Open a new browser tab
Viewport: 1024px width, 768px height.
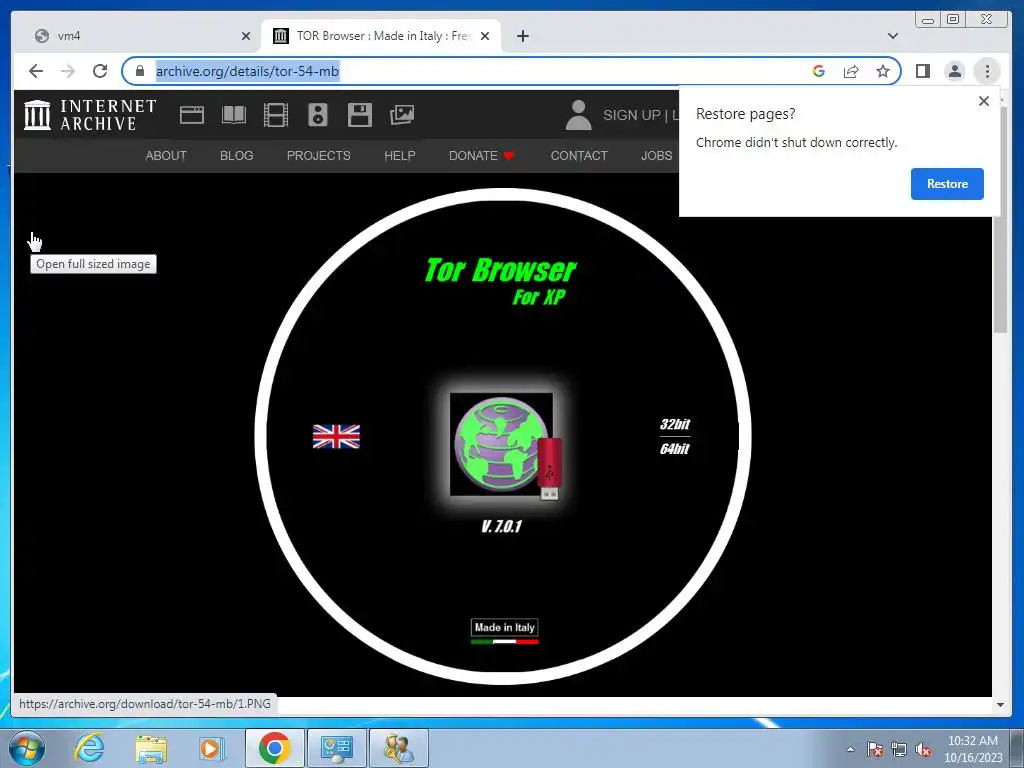(x=522, y=36)
